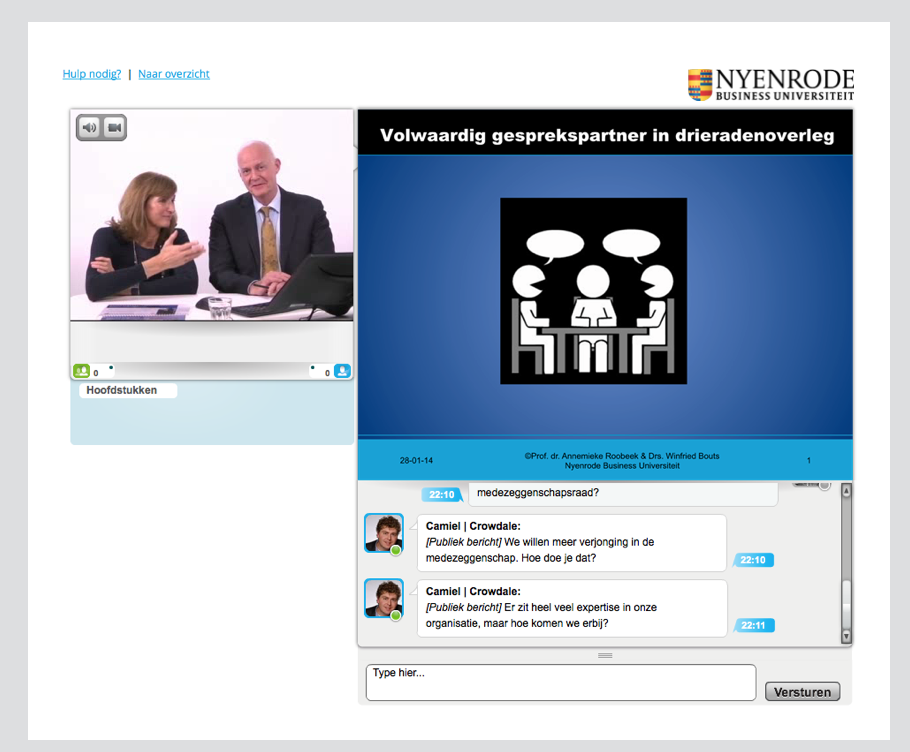Click Camiel's avatar on the verjonging message
The image size is (910, 752).
click(x=384, y=533)
